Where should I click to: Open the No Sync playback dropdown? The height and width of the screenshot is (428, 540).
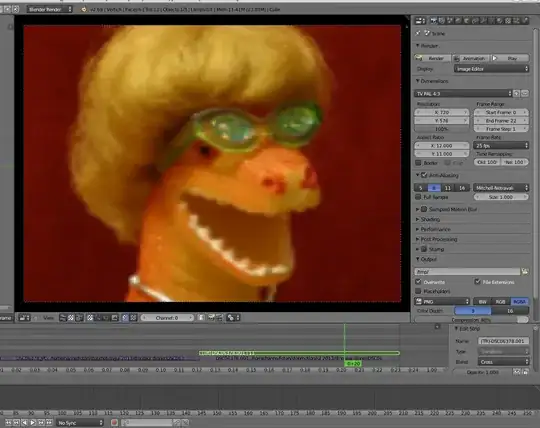click(80, 422)
